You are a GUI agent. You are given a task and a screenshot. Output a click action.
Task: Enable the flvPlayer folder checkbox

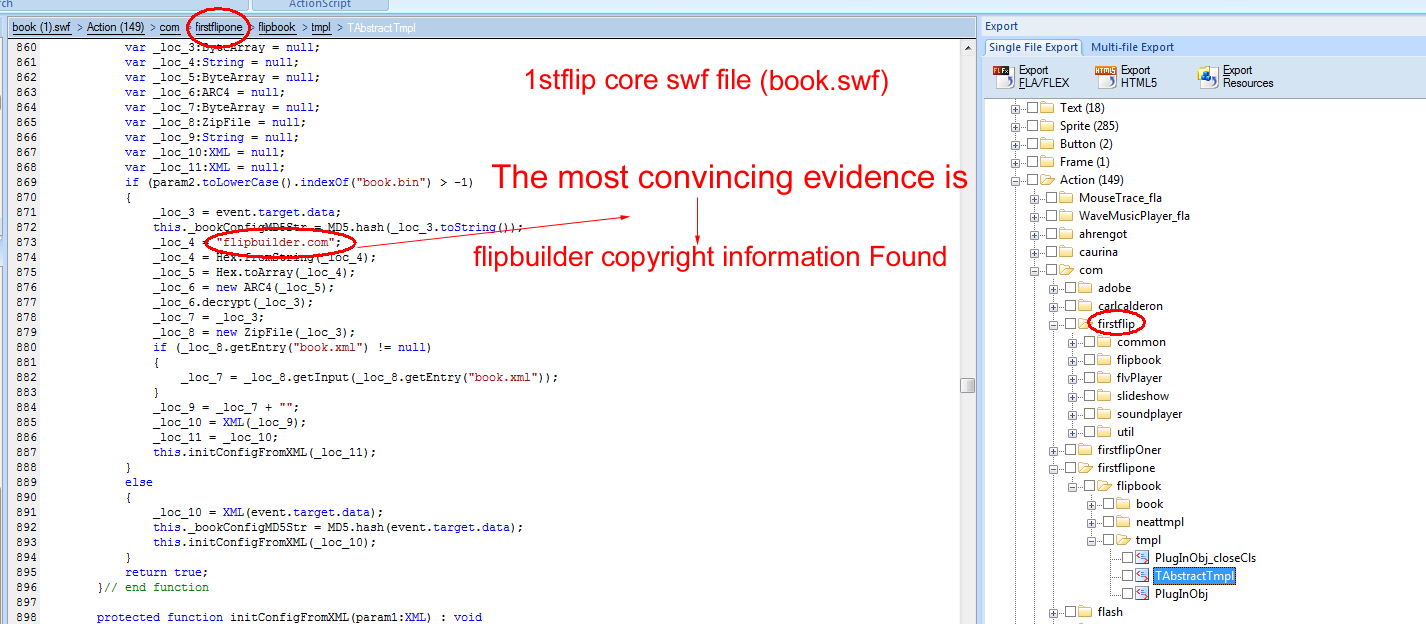pyautogui.click(x=1089, y=378)
